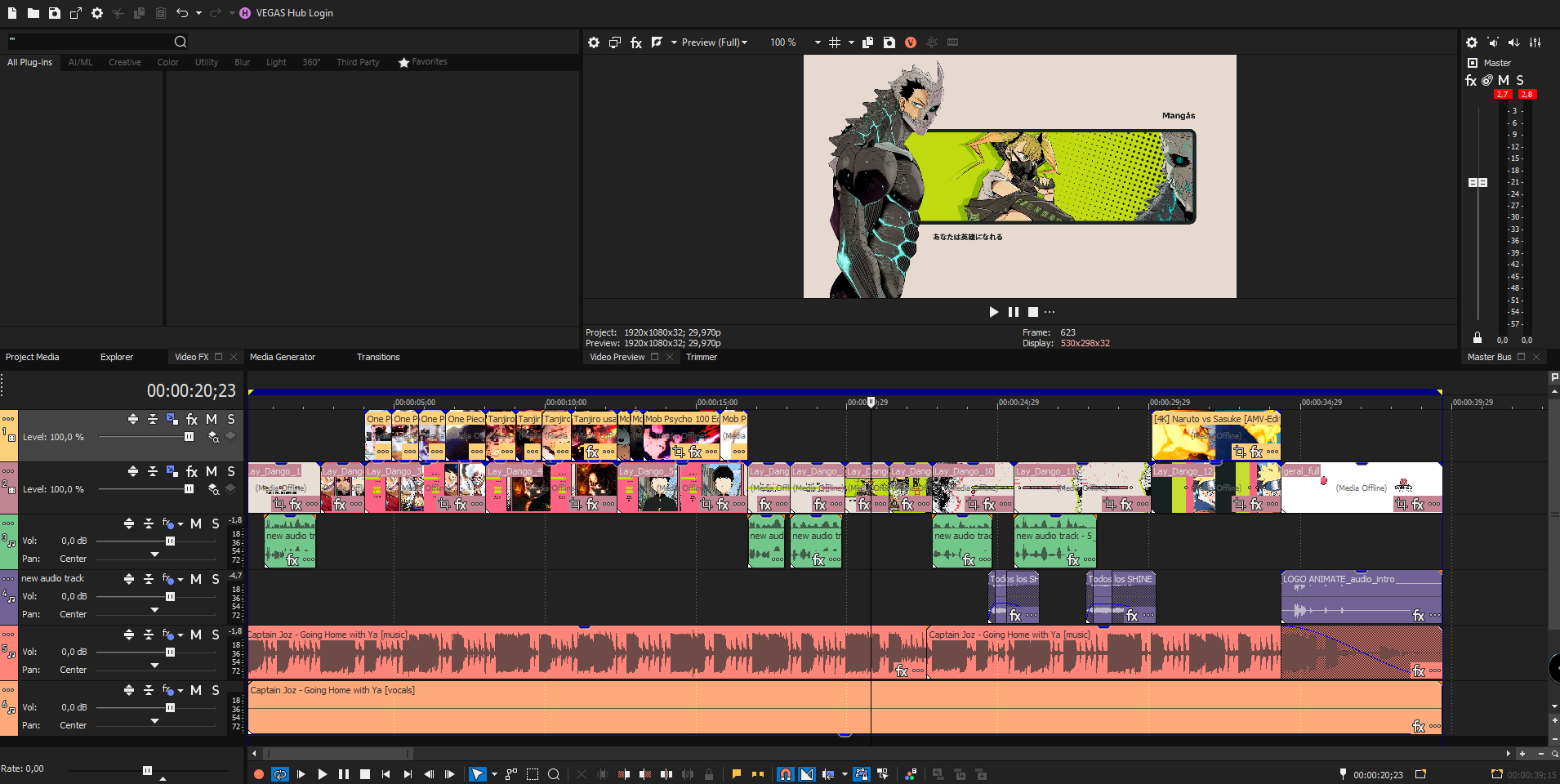The width and height of the screenshot is (1560, 784).
Task: Open Track FX on video track 1
Action: 192,419
